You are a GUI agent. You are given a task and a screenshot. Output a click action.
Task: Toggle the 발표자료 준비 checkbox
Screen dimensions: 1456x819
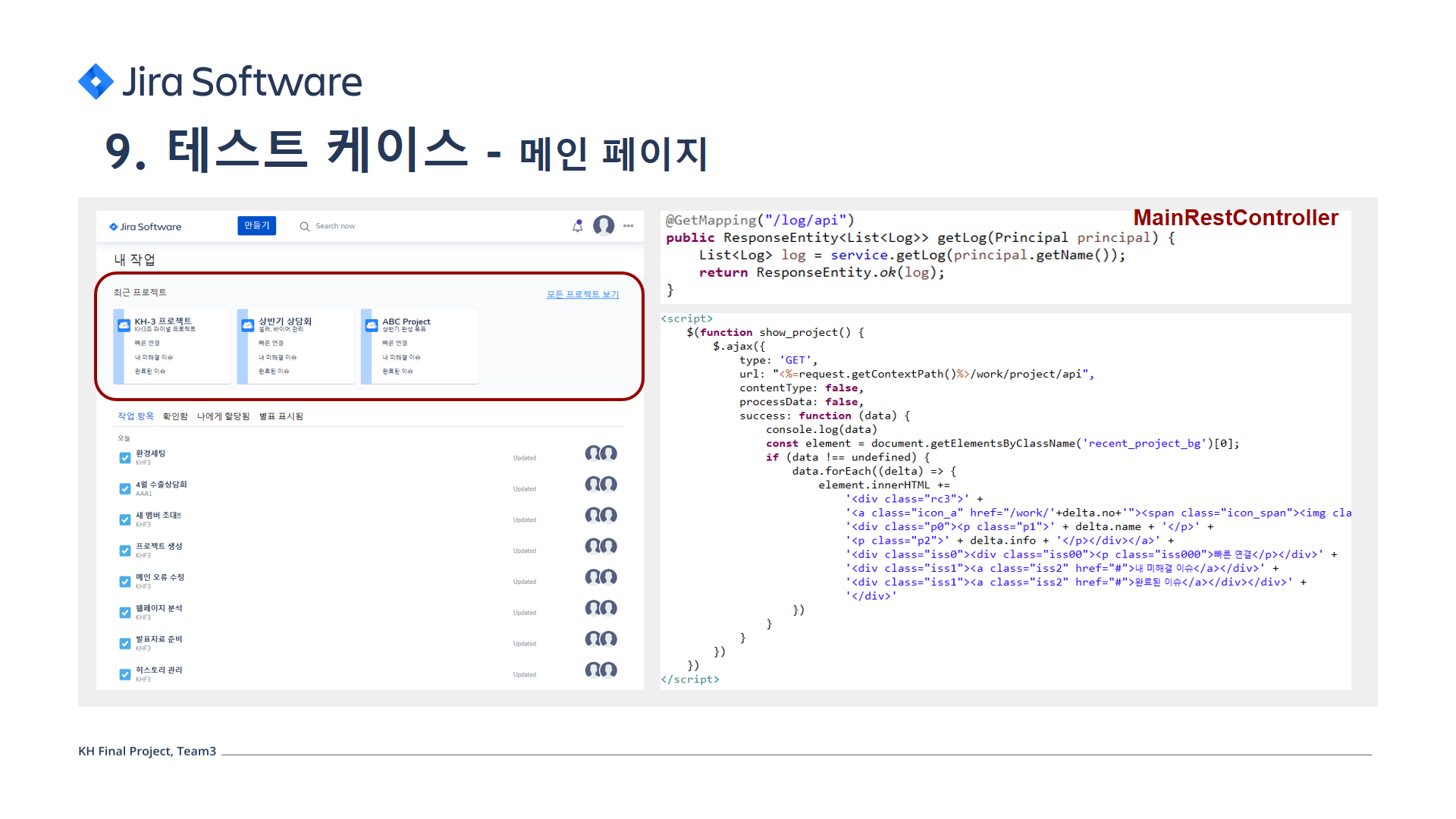(124, 644)
